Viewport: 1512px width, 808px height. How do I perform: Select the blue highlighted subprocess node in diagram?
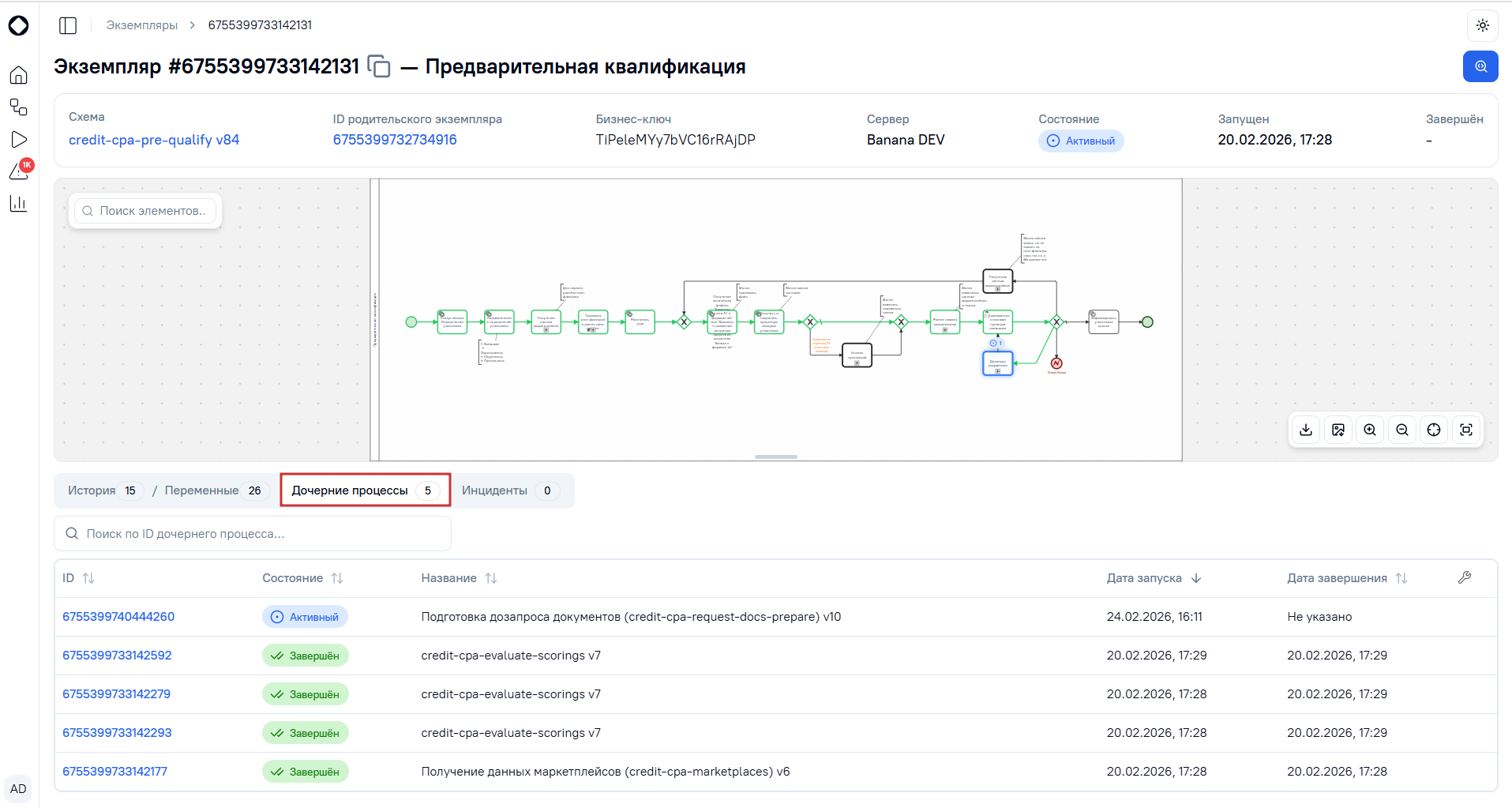(998, 363)
